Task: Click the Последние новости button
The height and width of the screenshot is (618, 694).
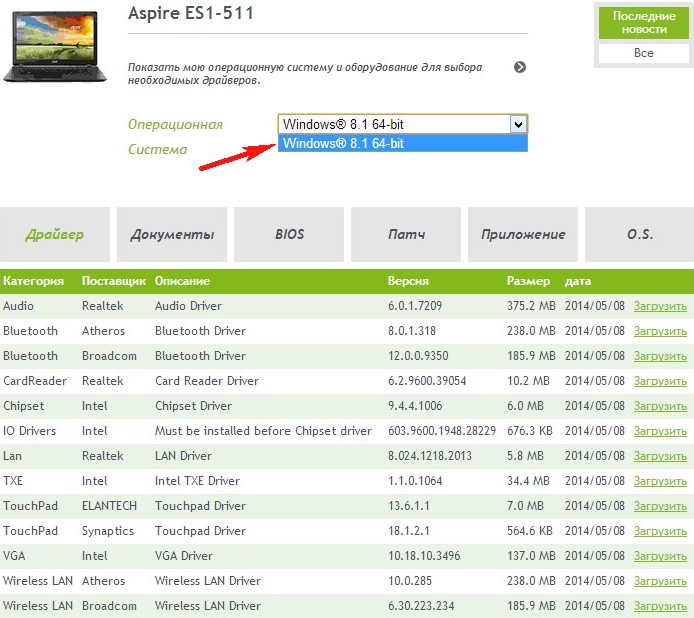Action: click(644, 23)
